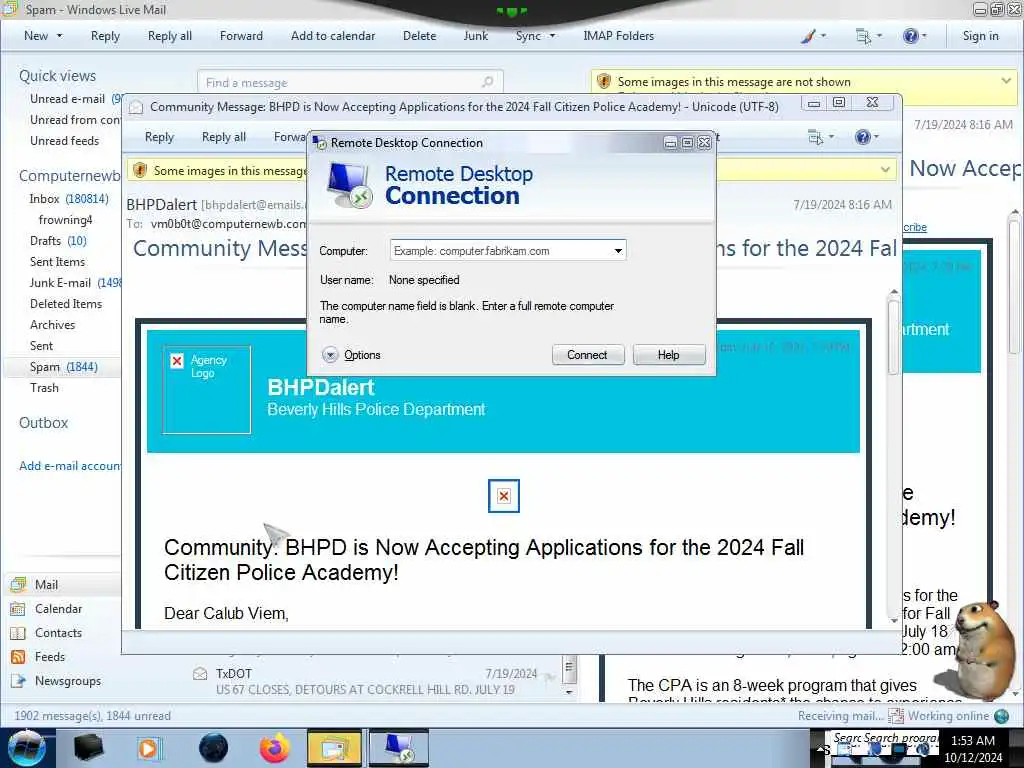Open Sent Items folder
1024x768 pixels.
pyautogui.click(x=57, y=261)
